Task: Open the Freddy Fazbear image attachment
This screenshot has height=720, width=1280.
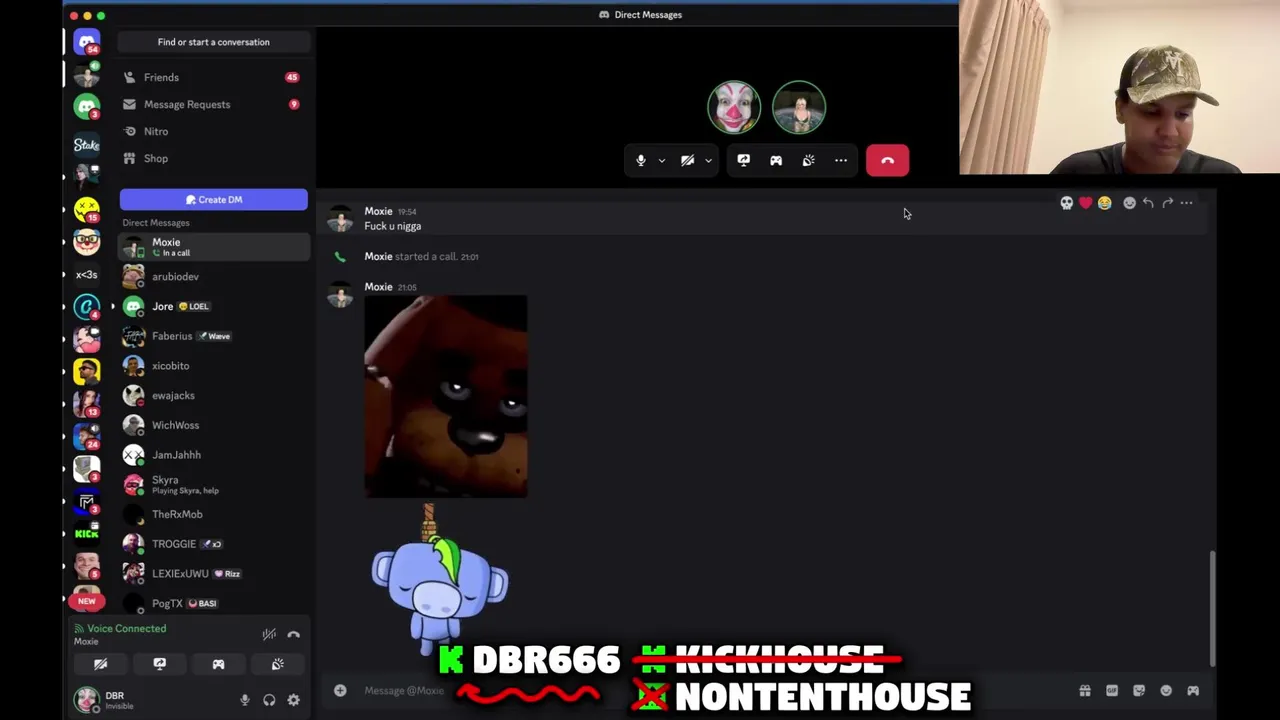Action: (x=446, y=396)
